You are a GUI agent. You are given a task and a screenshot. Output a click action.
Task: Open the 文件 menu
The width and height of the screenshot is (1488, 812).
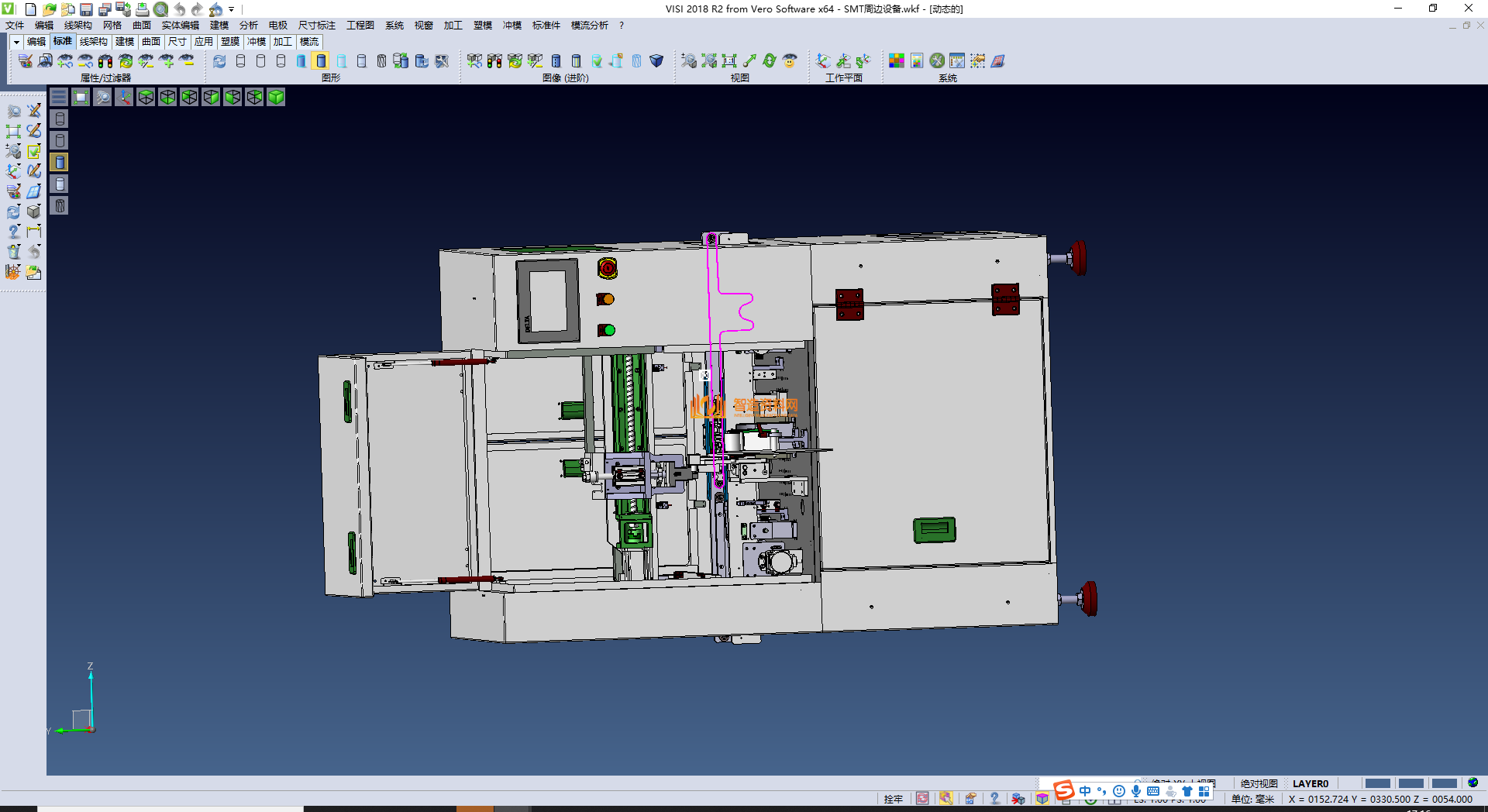tap(14, 26)
